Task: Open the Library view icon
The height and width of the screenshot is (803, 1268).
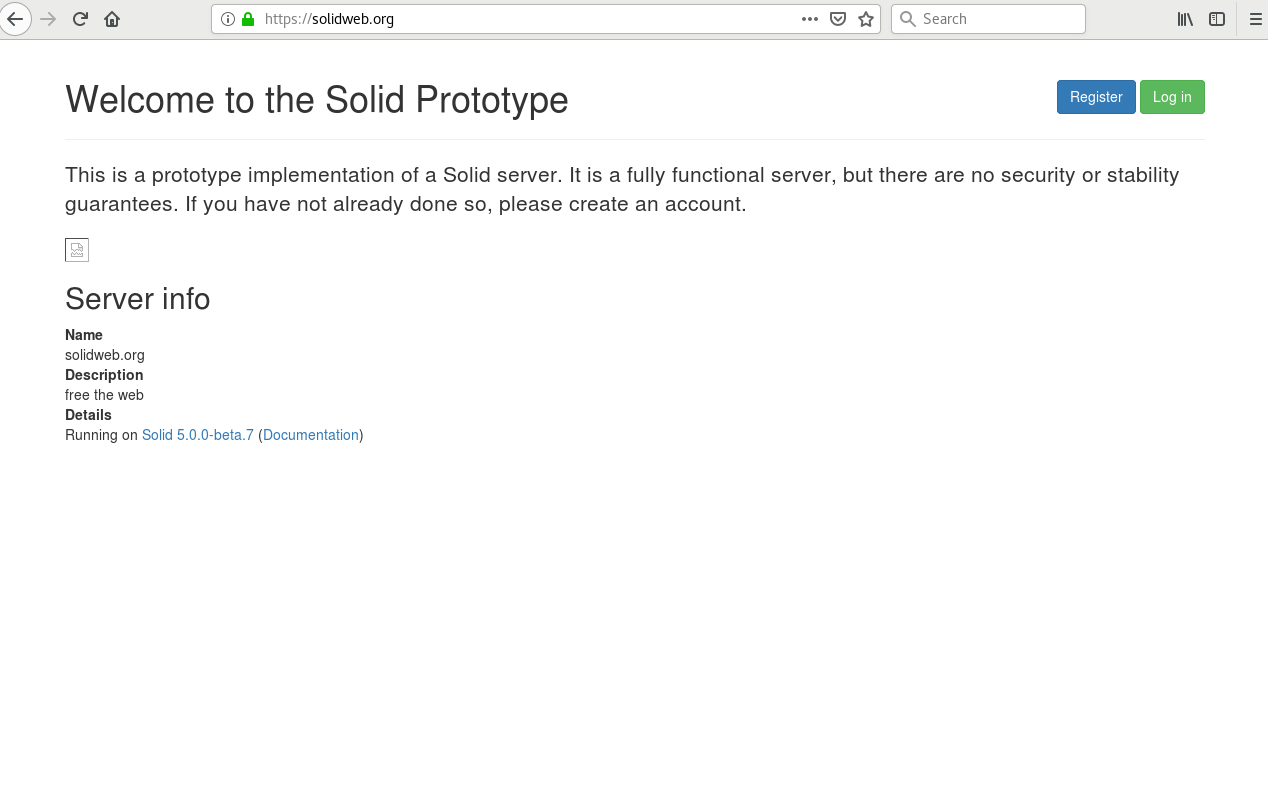Action: pos(1185,19)
